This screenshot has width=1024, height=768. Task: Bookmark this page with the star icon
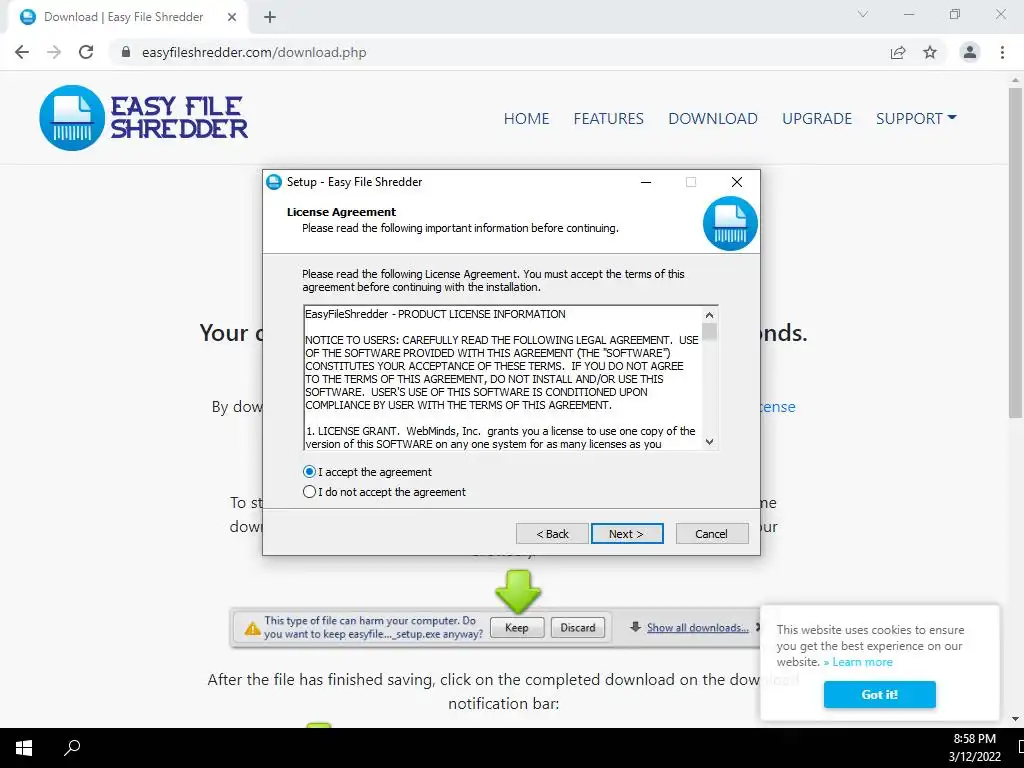pyautogui.click(x=930, y=52)
